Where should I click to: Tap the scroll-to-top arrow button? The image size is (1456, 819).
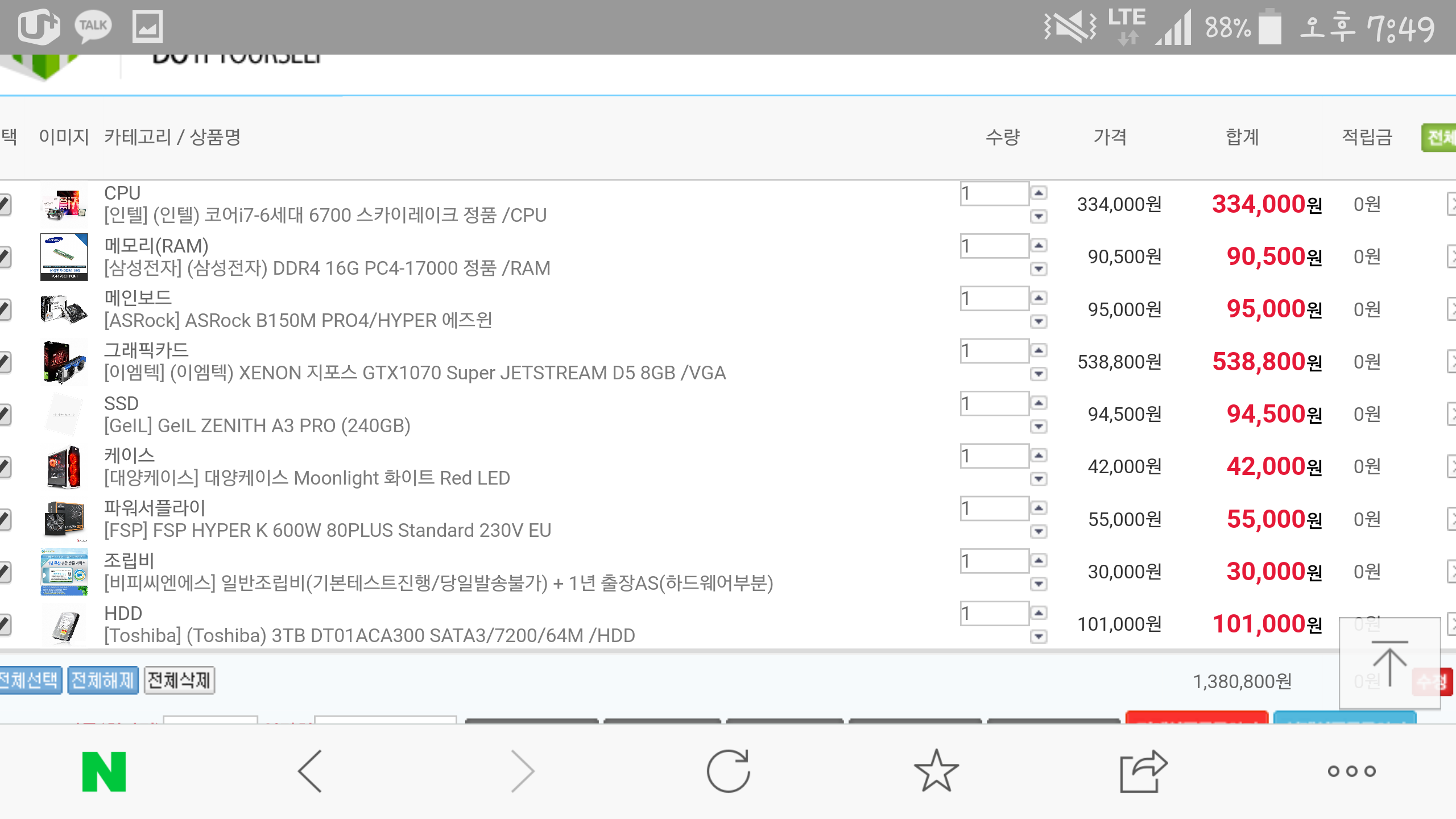pyautogui.click(x=1389, y=663)
